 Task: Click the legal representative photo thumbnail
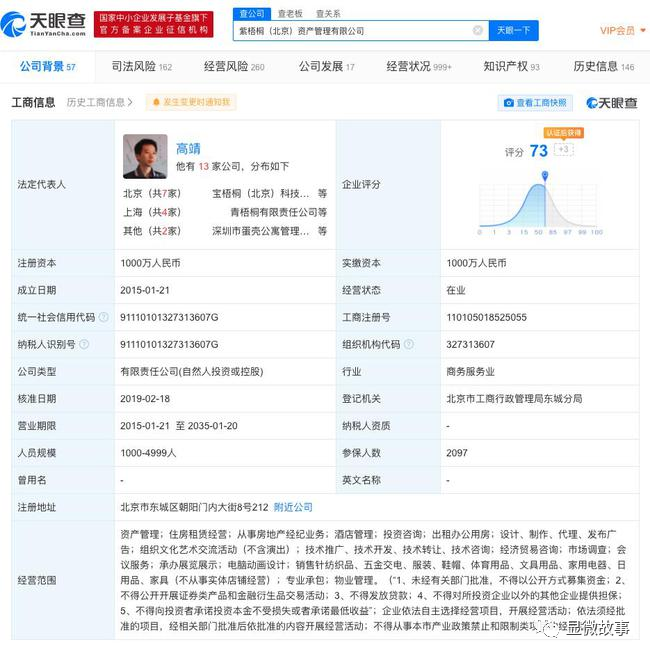click(145, 156)
